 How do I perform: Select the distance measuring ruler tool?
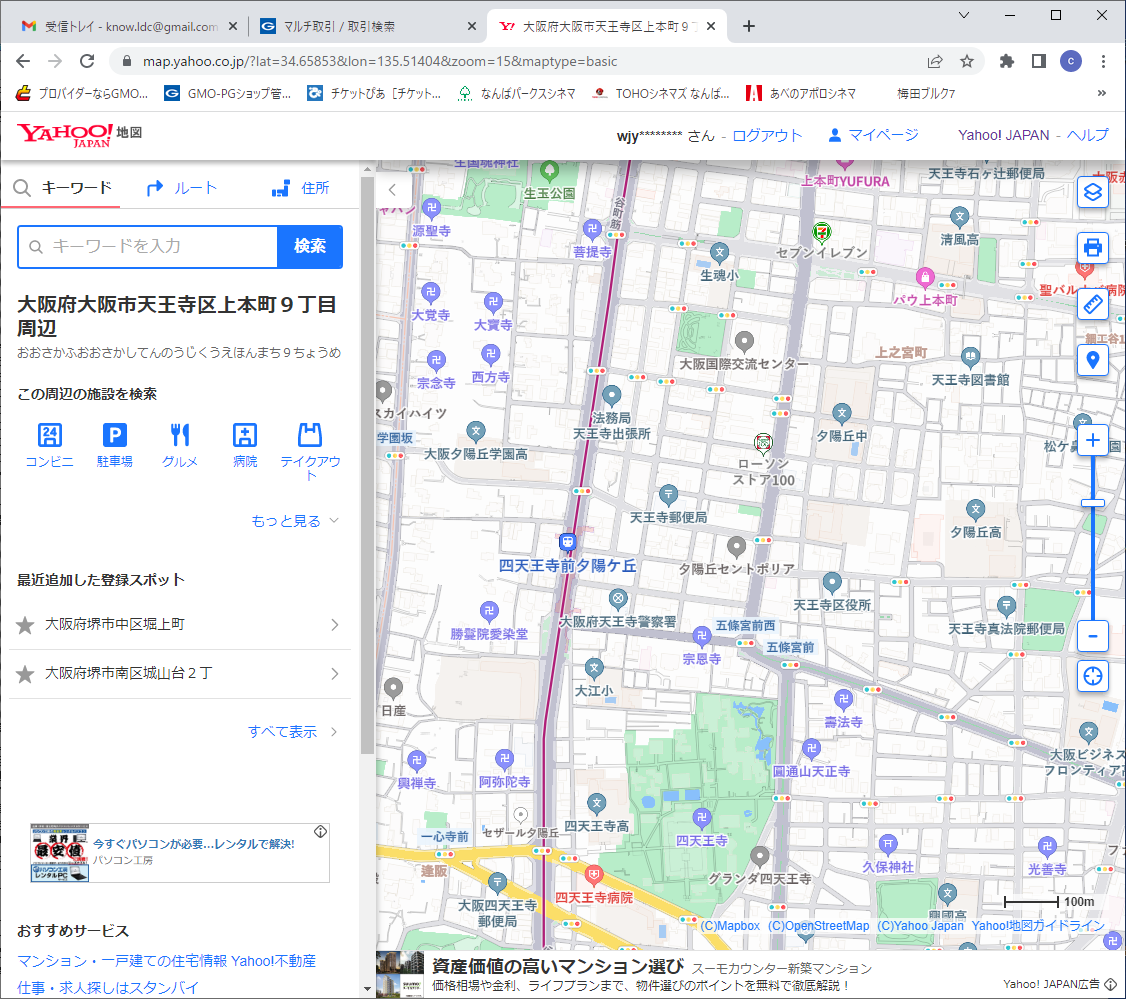pyautogui.click(x=1093, y=304)
